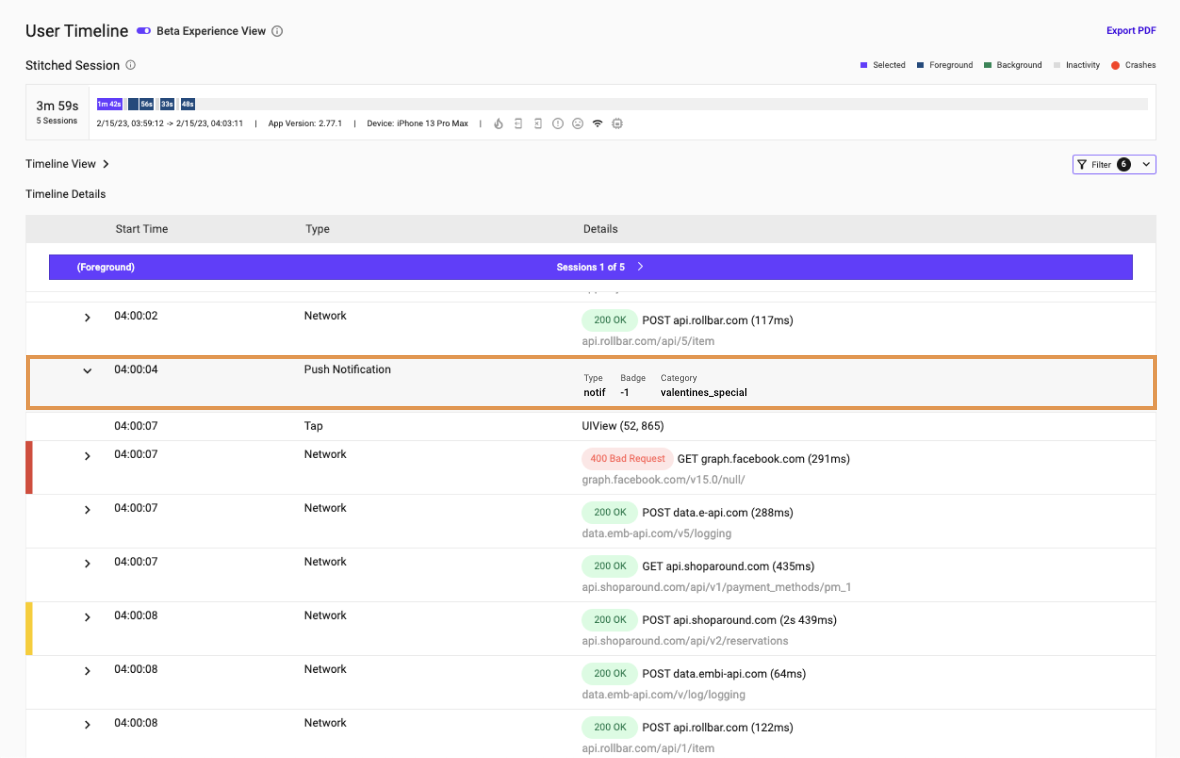Click the funnel Filter icon
The image size is (1180, 758).
click(1081, 164)
